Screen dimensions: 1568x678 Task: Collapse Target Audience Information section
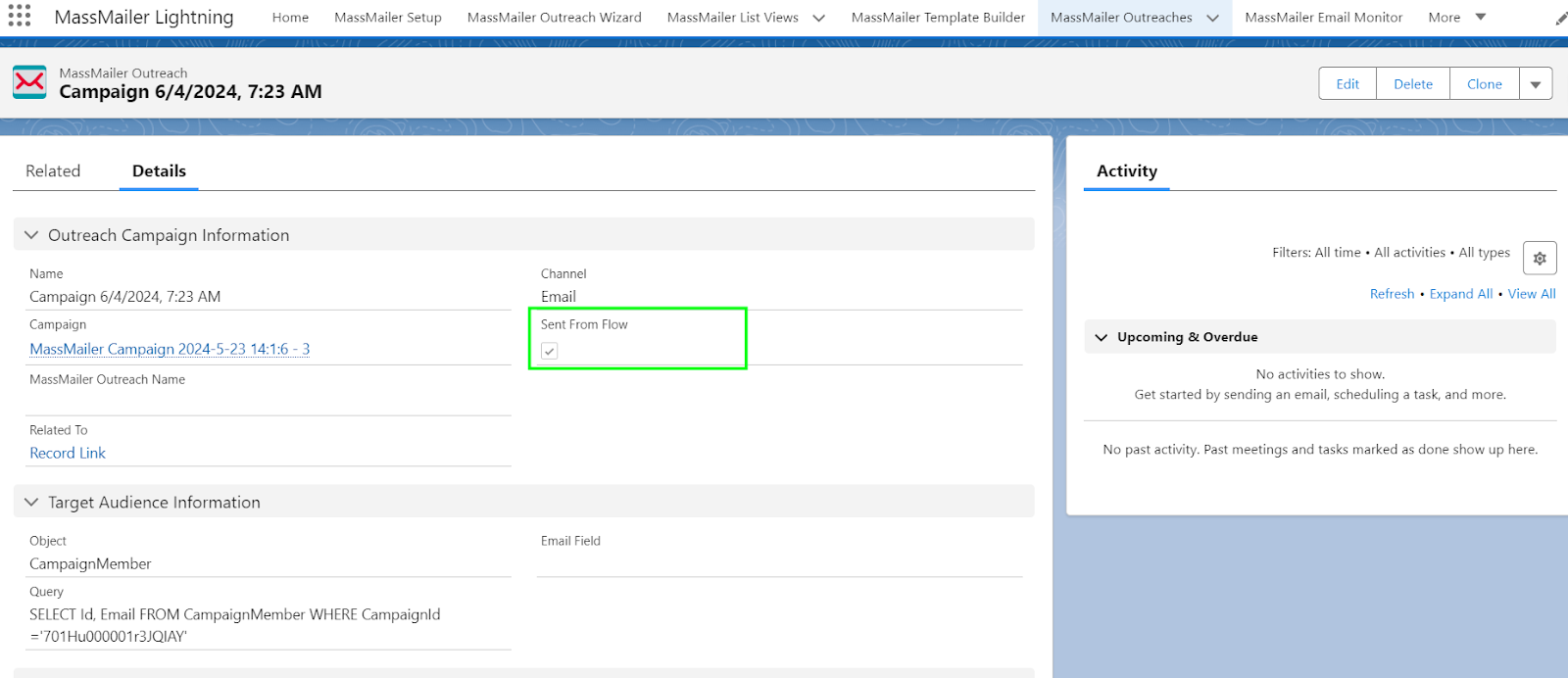point(31,502)
